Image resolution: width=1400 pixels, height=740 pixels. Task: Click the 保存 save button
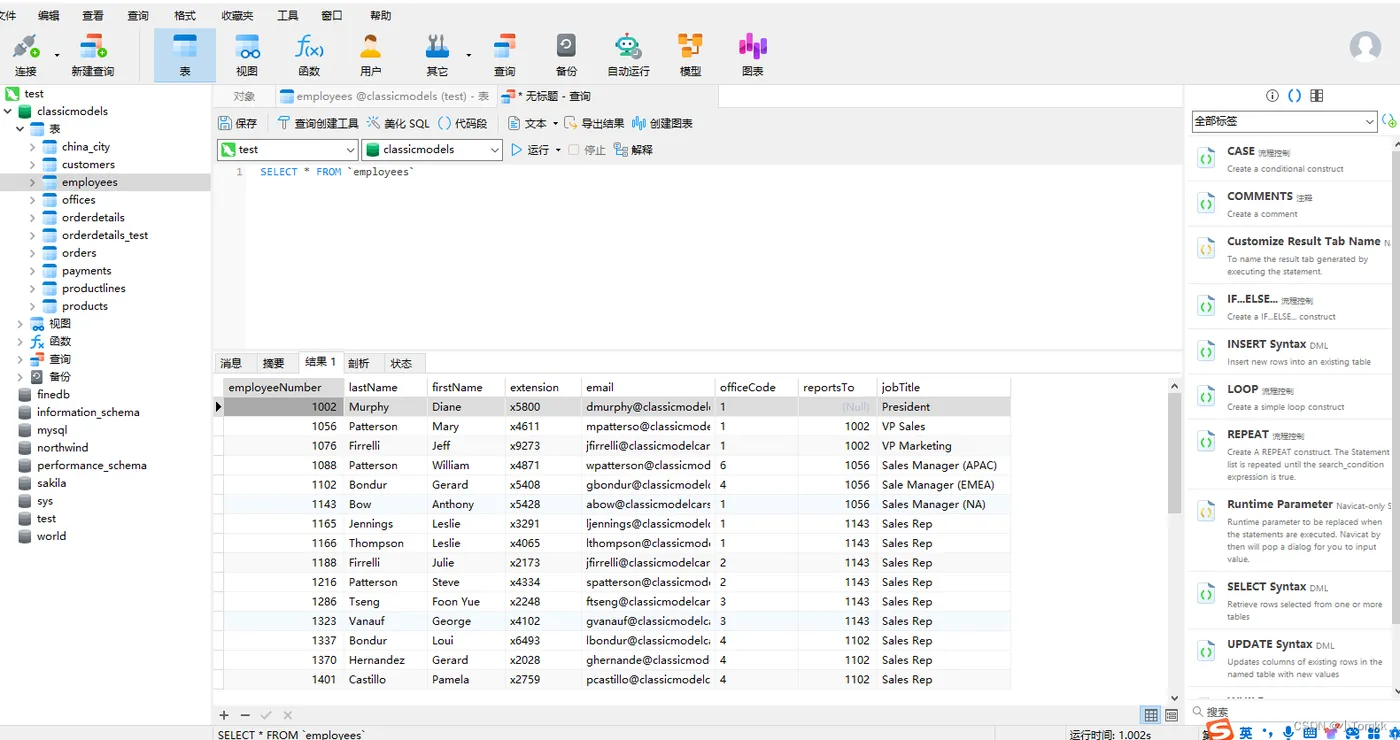tap(238, 123)
